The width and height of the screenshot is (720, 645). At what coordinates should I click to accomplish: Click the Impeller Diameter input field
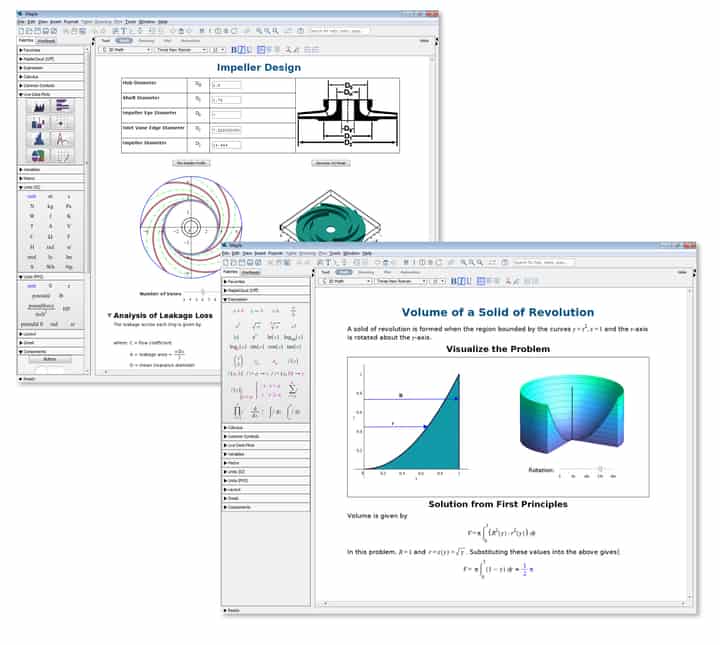point(226,145)
